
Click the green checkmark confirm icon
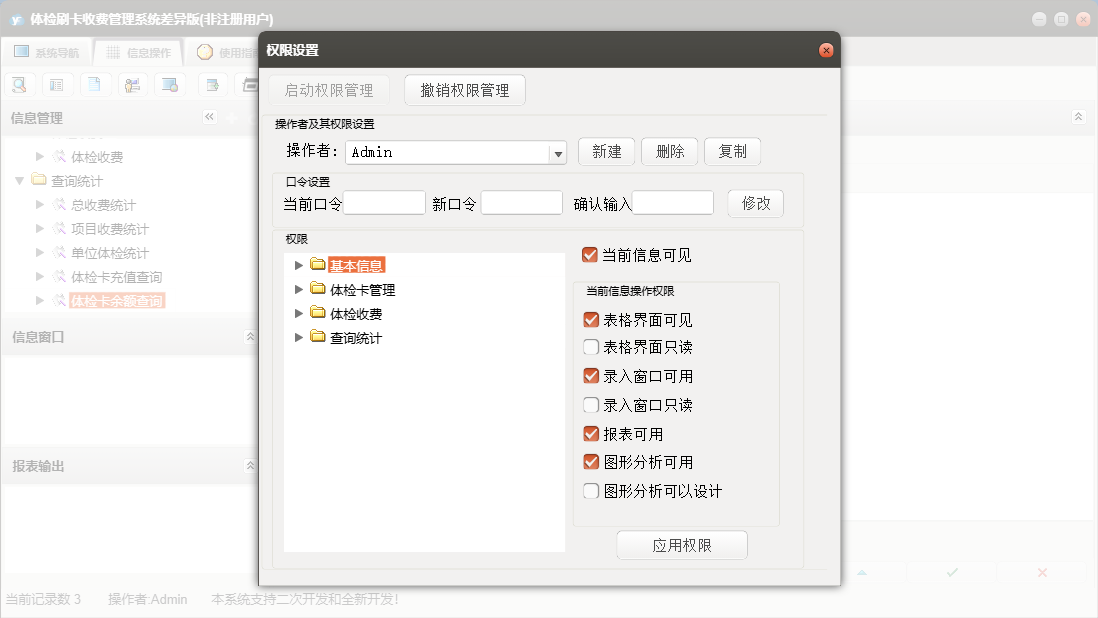pos(952,572)
